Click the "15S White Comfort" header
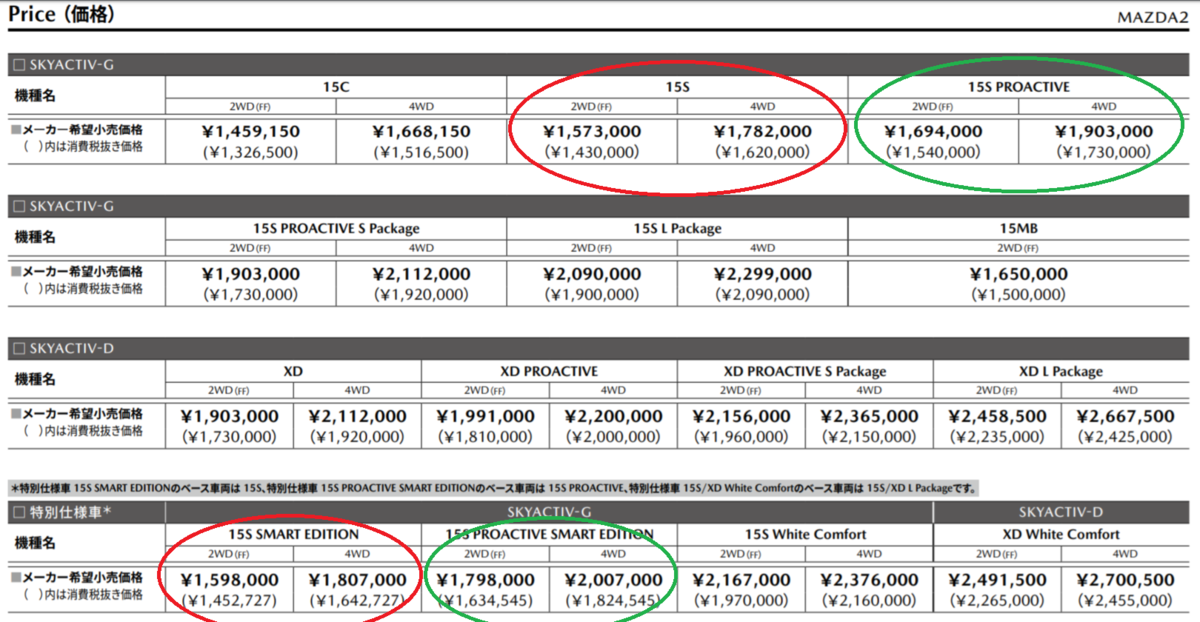This screenshot has width=1200, height=622. (805, 534)
